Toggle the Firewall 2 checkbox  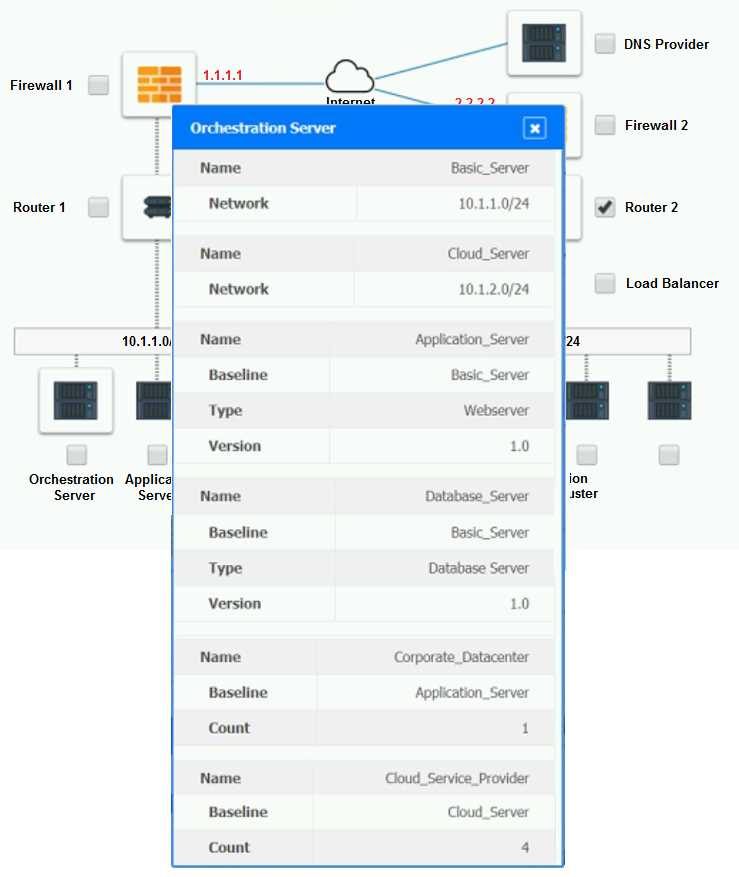pyautogui.click(x=605, y=125)
